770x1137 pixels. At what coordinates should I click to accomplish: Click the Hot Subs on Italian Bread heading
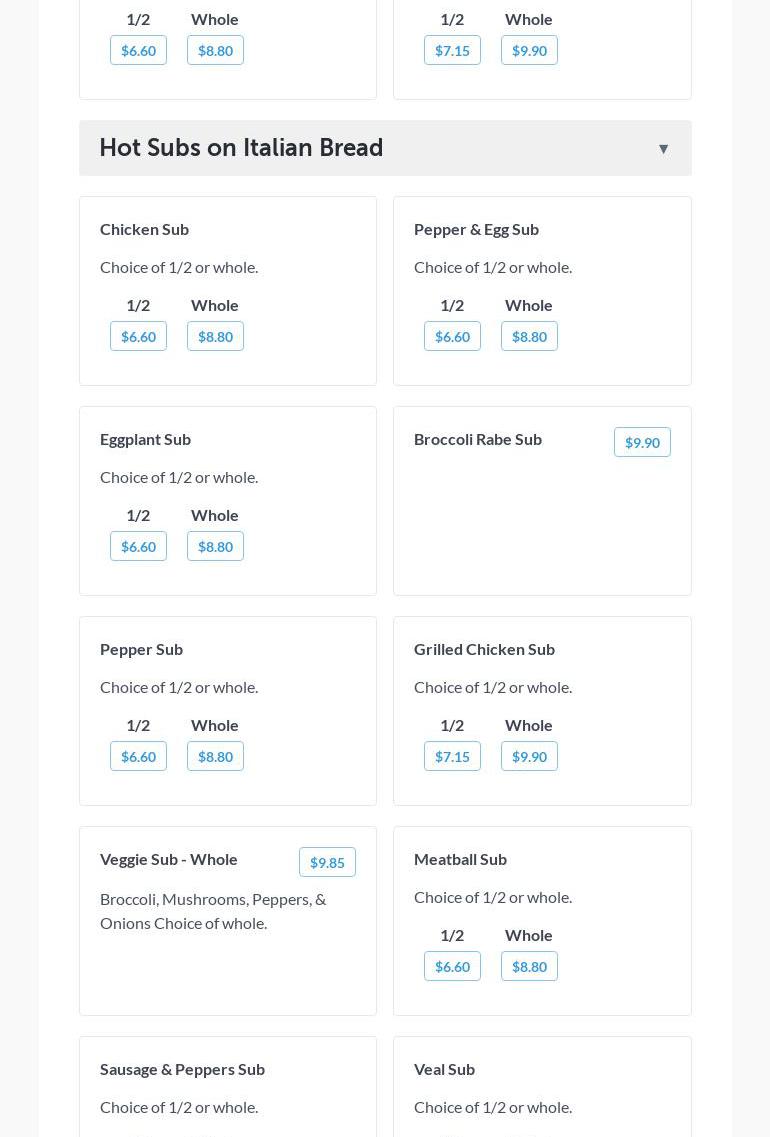(x=241, y=148)
